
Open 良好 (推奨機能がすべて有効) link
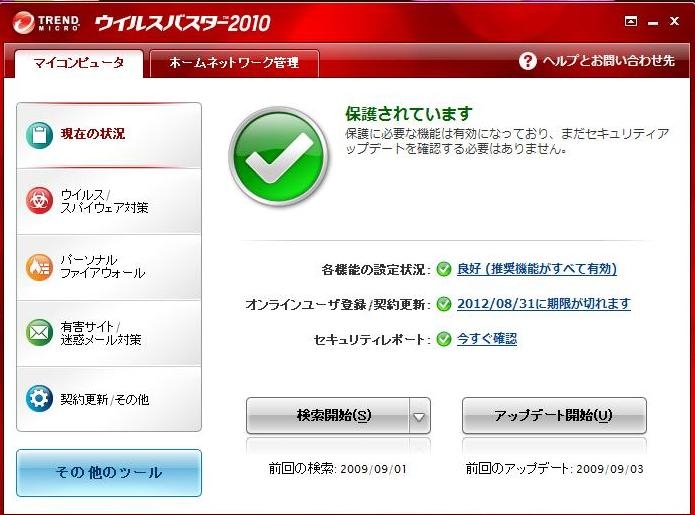coord(537,269)
